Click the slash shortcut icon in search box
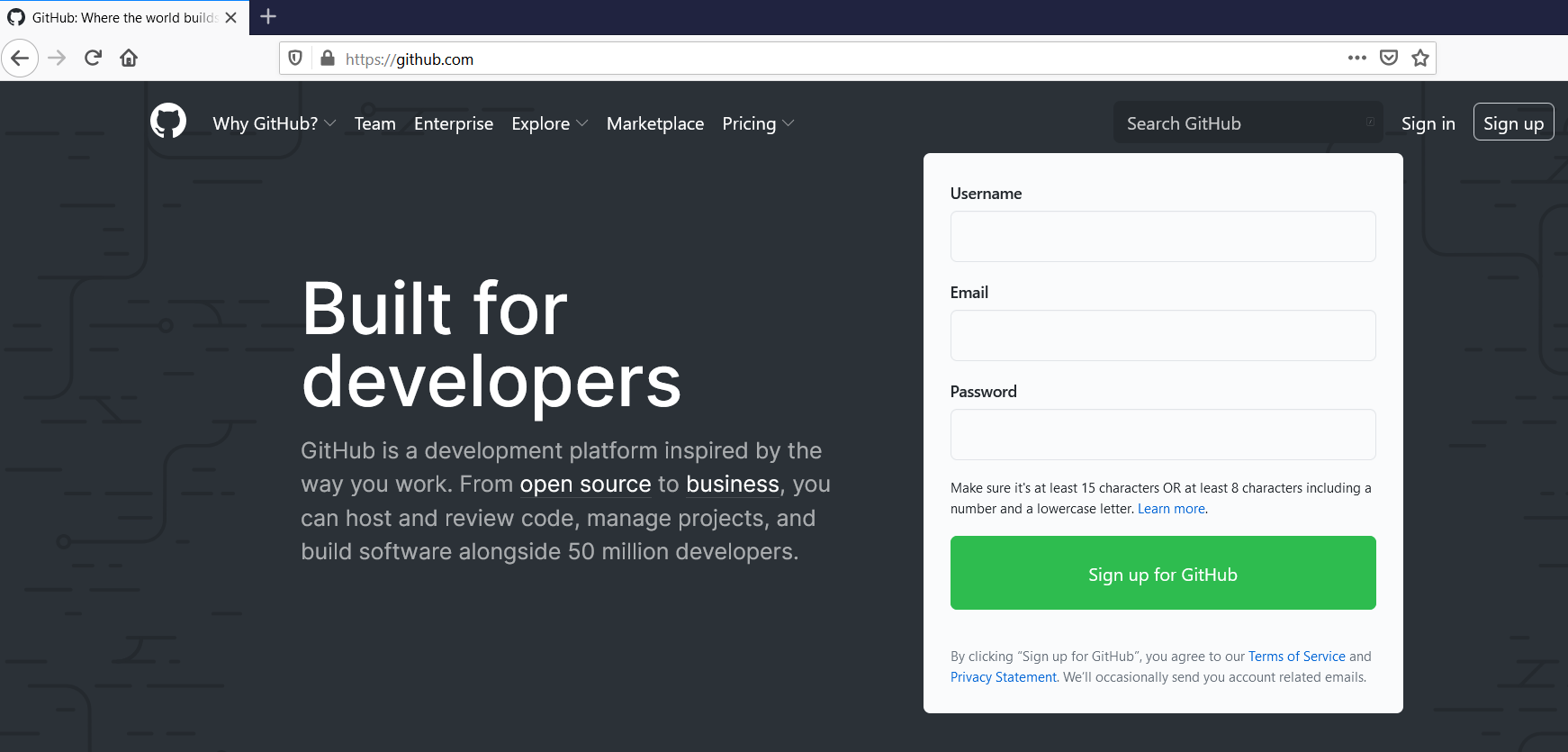 click(x=1370, y=122)
